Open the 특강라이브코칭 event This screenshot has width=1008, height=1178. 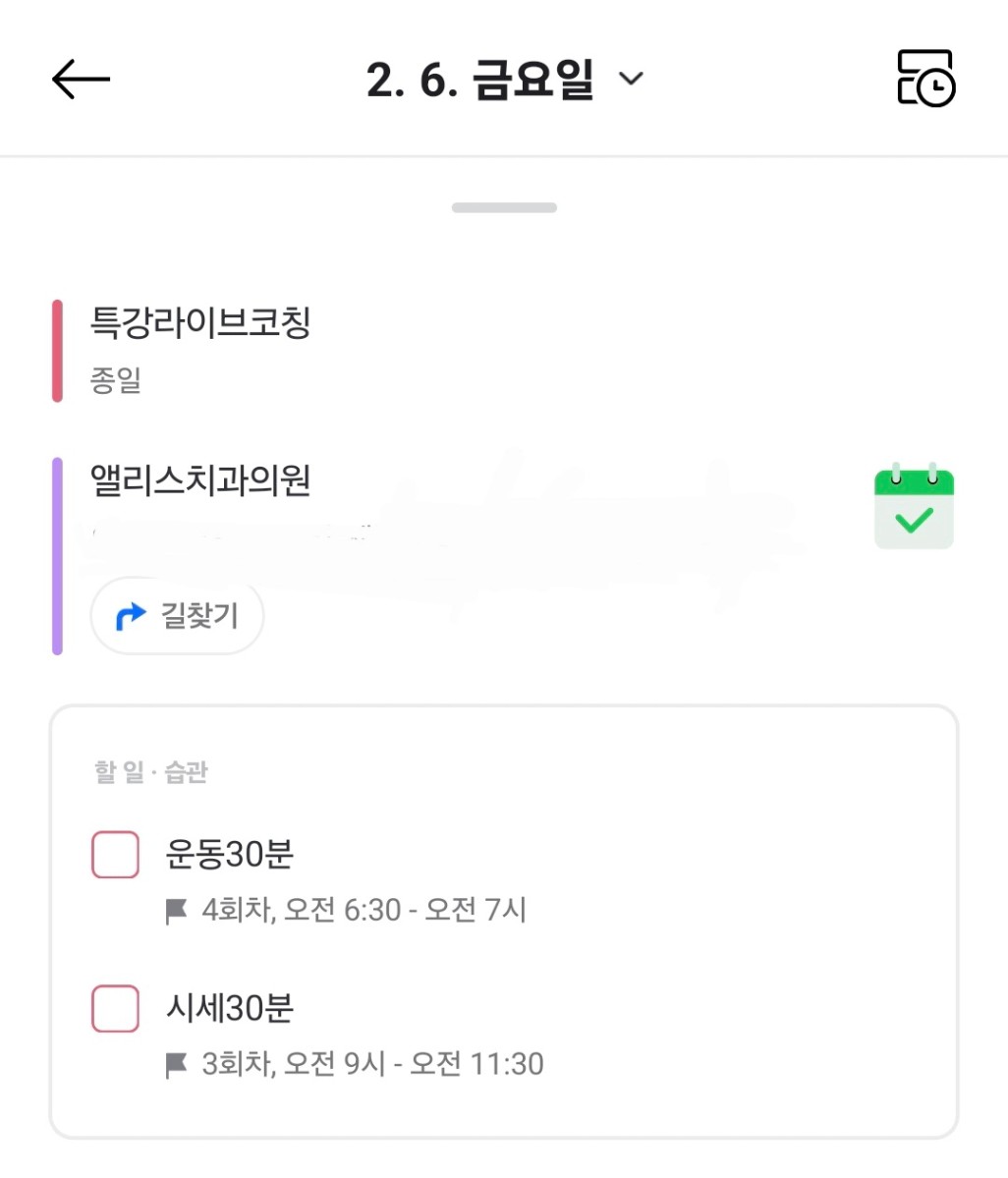coord(201,322)
